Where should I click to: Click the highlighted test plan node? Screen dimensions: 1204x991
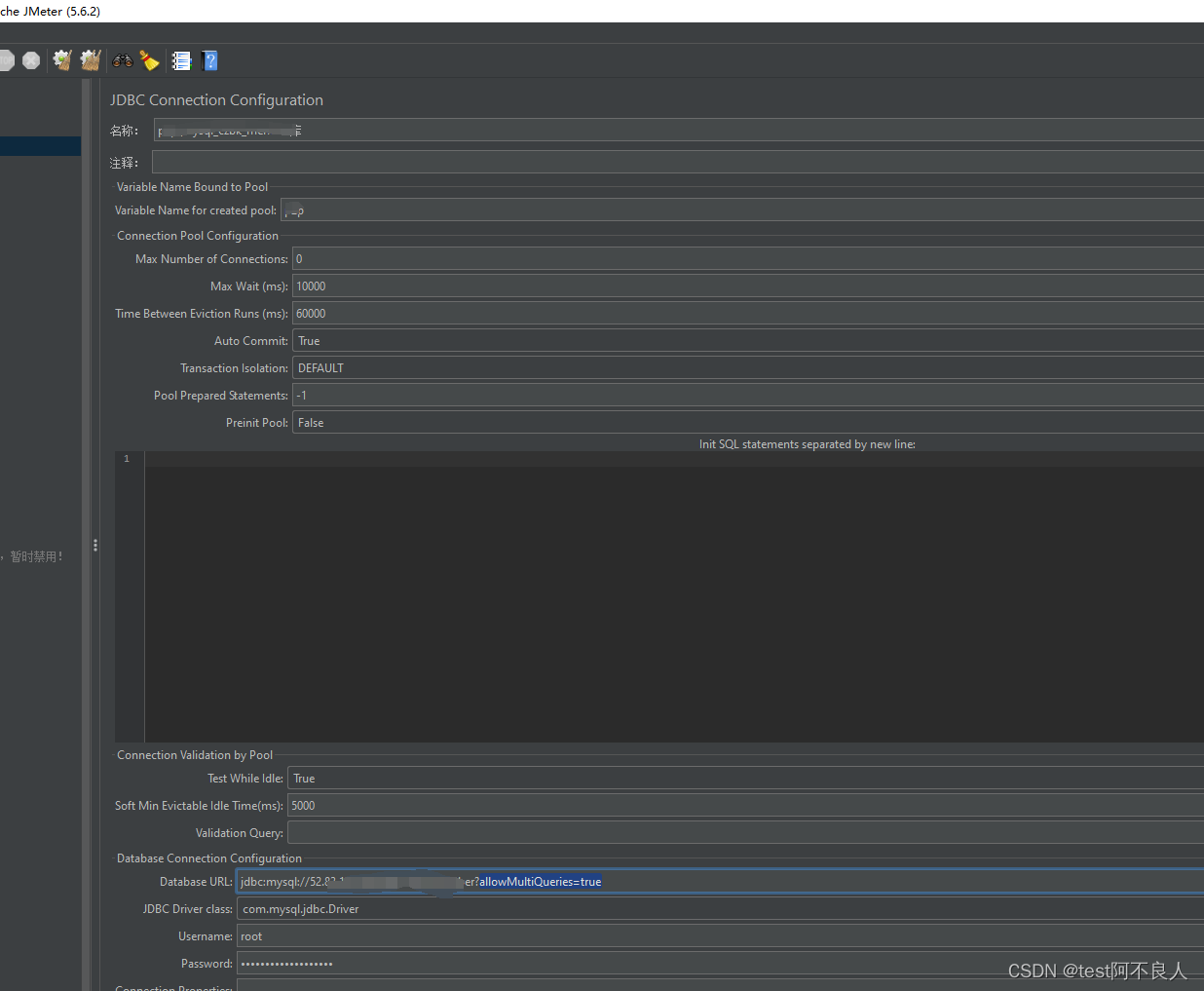[x=40, y=145]
